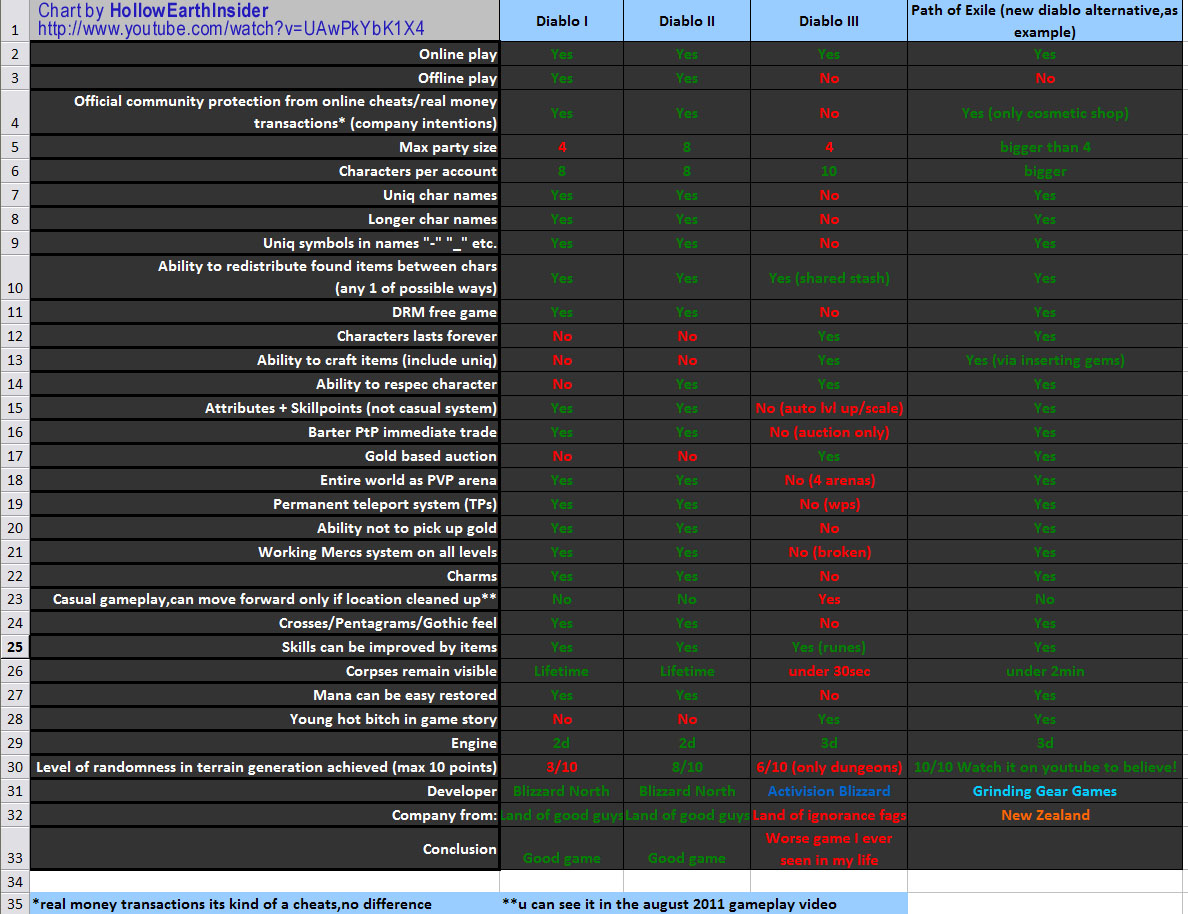This screenshot has height=914, width=1188.
Task: Select the "No (auction only)" cell
Action: click(829, 432)
